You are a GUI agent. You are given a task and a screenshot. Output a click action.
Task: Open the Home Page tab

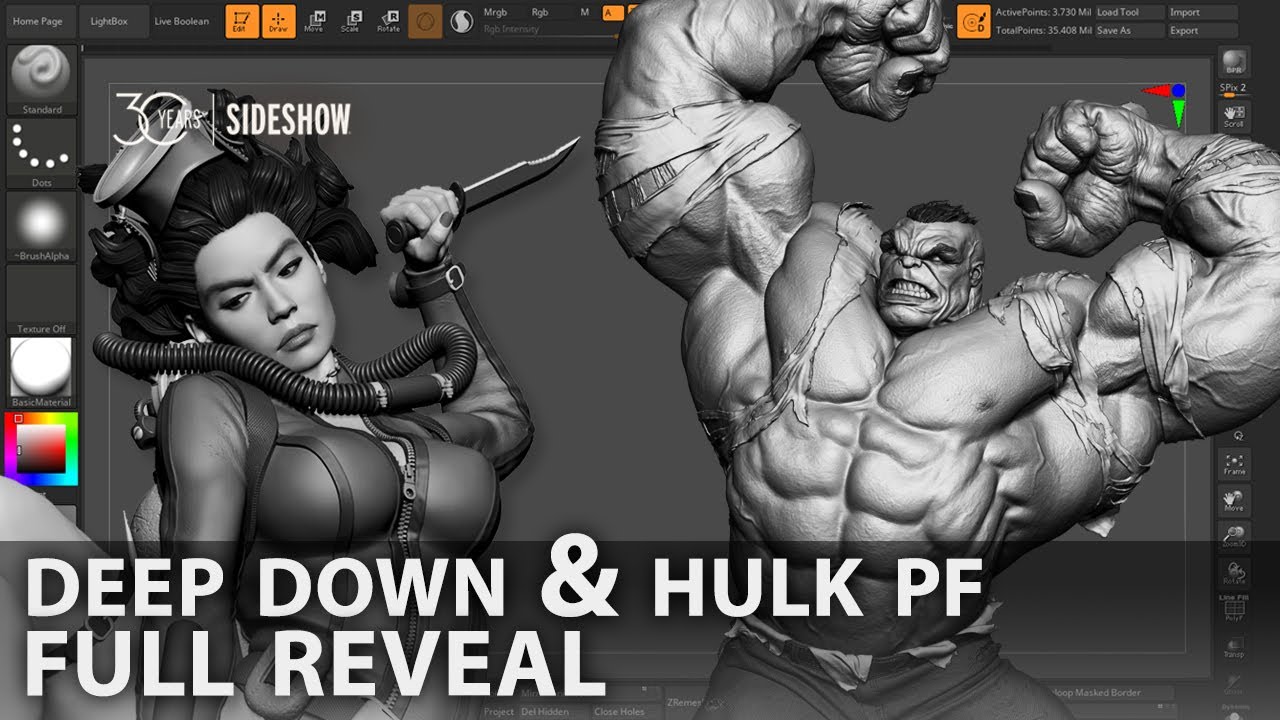(38, 21)
